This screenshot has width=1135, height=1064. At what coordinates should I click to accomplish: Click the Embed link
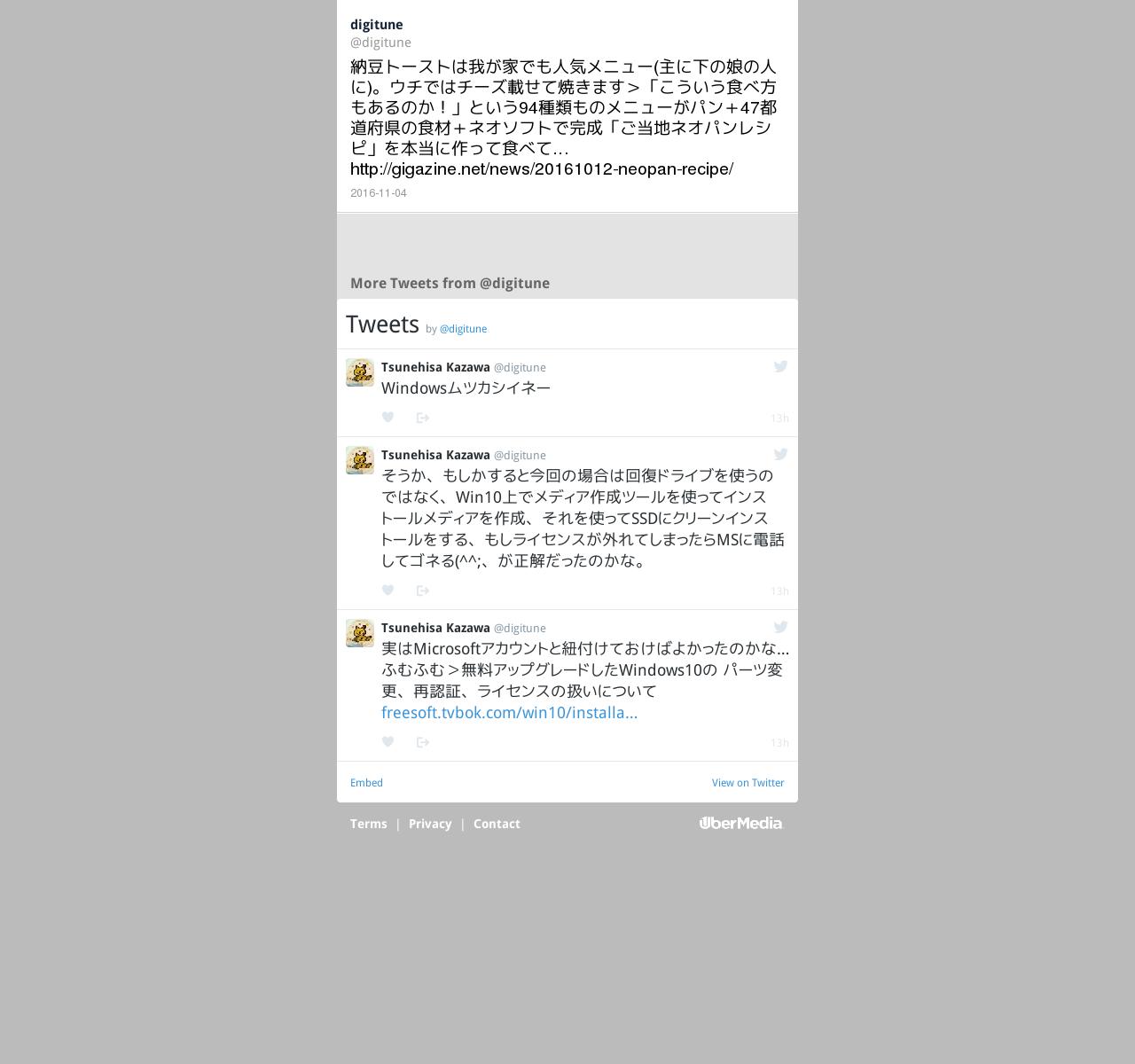pos(366,783)
